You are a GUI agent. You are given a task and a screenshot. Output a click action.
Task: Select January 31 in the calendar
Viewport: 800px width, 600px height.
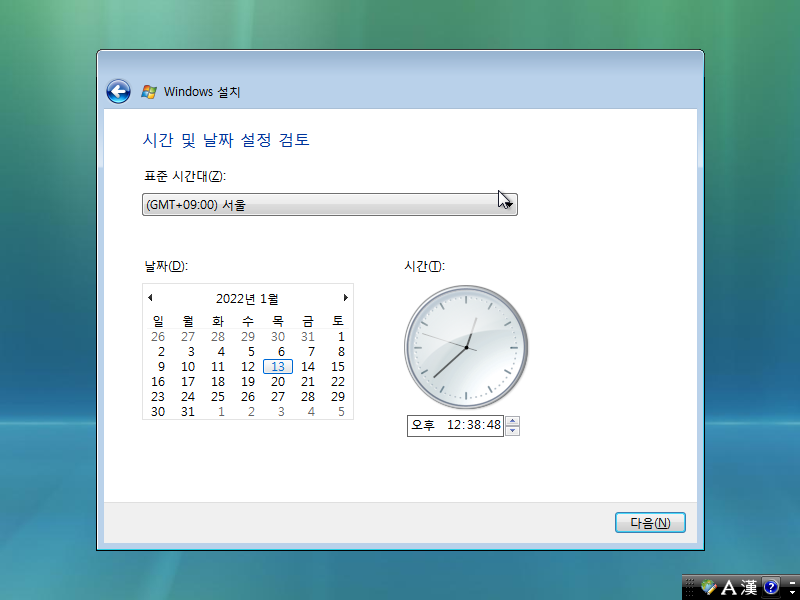pos(188,412)
